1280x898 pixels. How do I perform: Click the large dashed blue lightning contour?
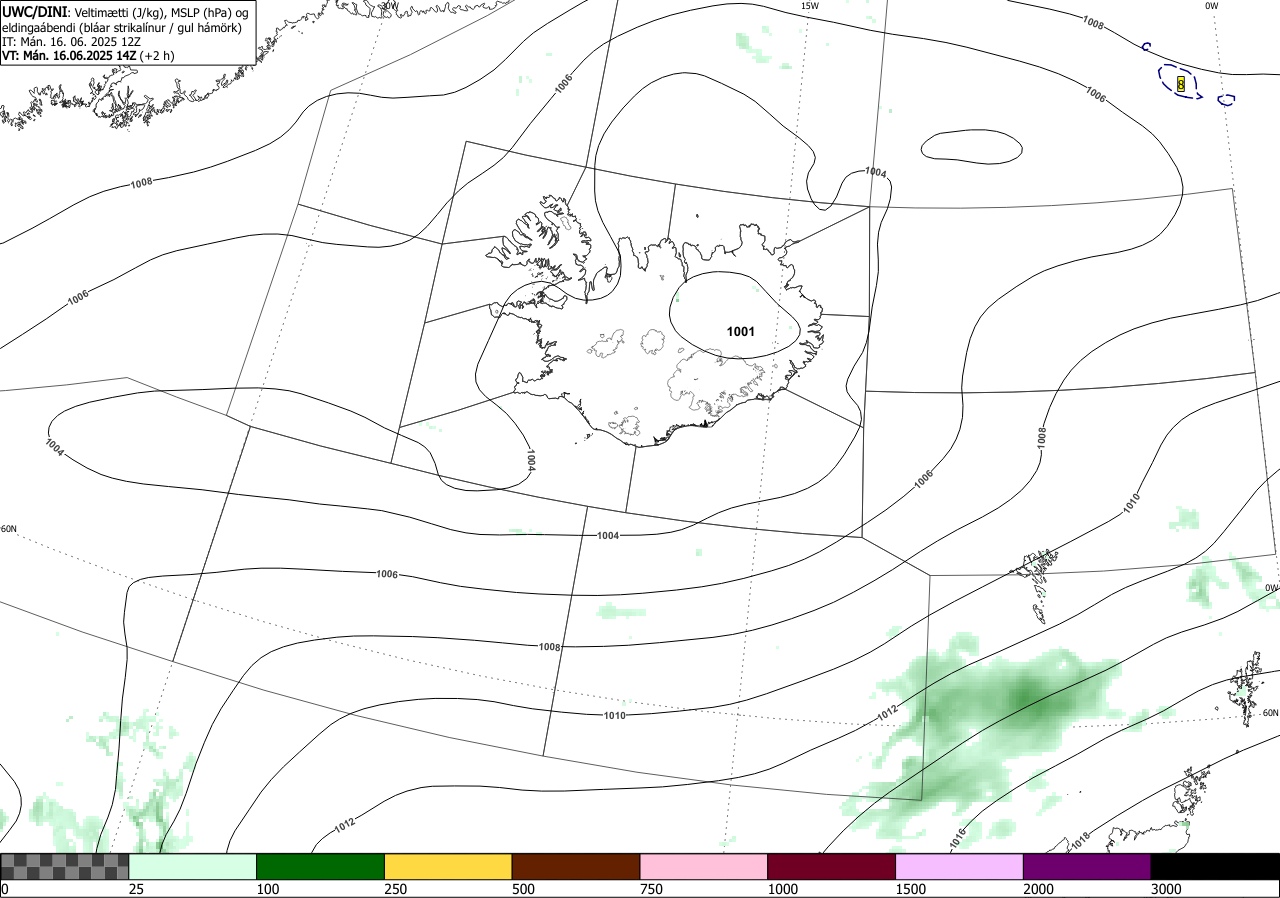tap(1180, 80)
